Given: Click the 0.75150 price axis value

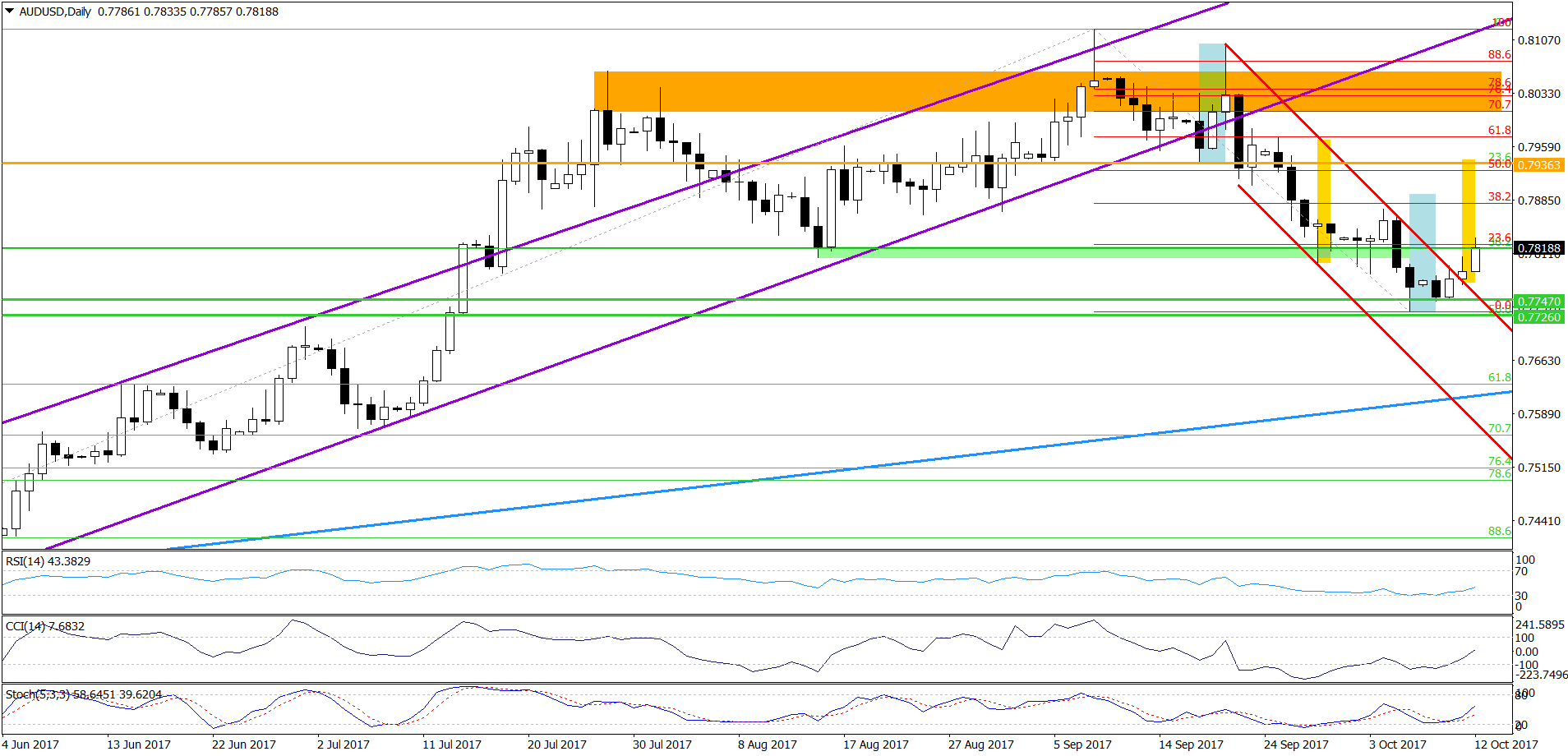Looking at the screenshot, I should pos(1538,468).
